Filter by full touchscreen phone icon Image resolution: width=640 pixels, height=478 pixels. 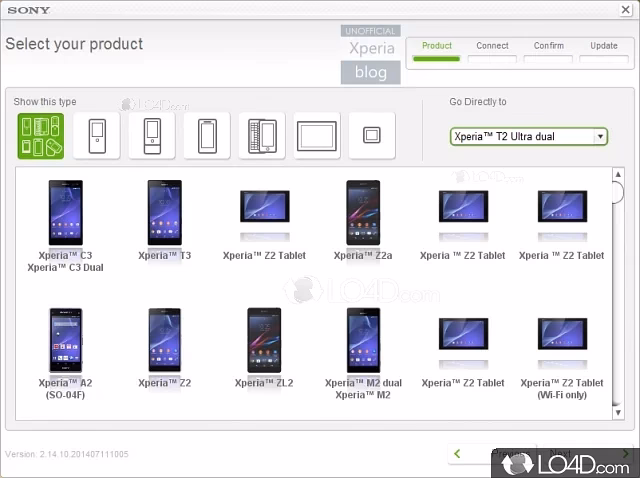(x=207, y=136)
